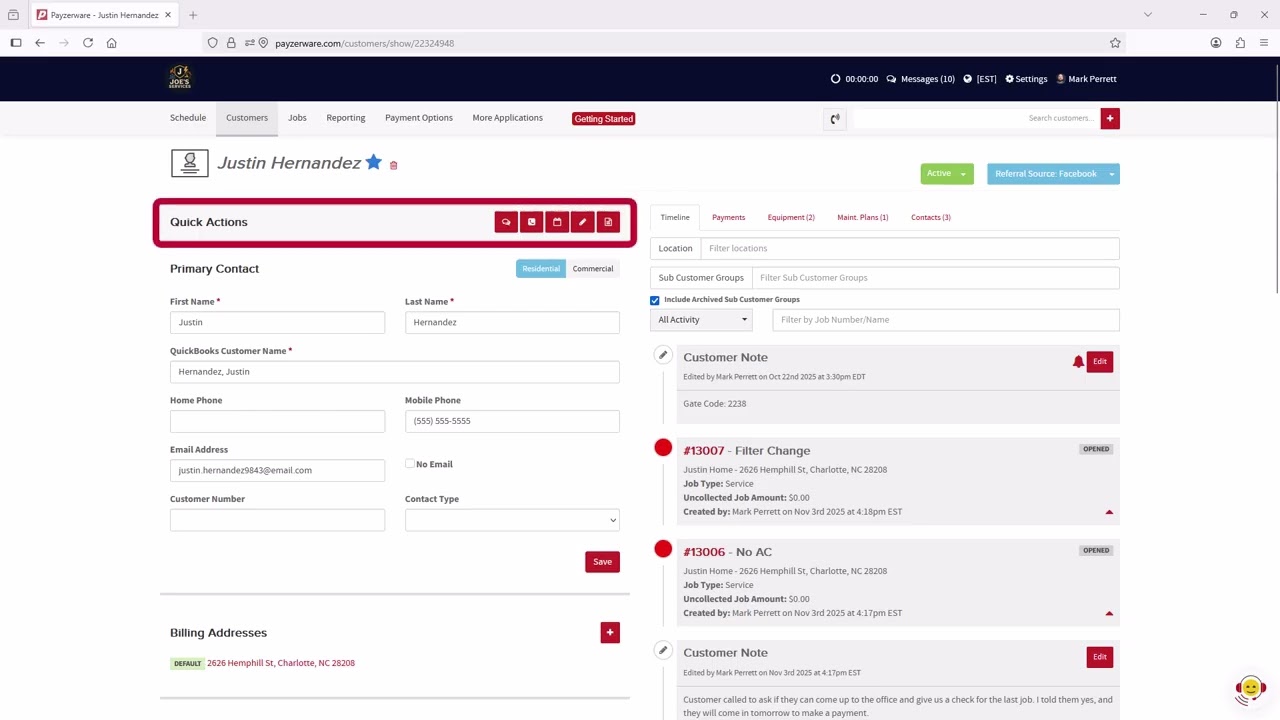Open the Active status dropdown
The image size is (1280, 720).
click(x=947, y=174)
